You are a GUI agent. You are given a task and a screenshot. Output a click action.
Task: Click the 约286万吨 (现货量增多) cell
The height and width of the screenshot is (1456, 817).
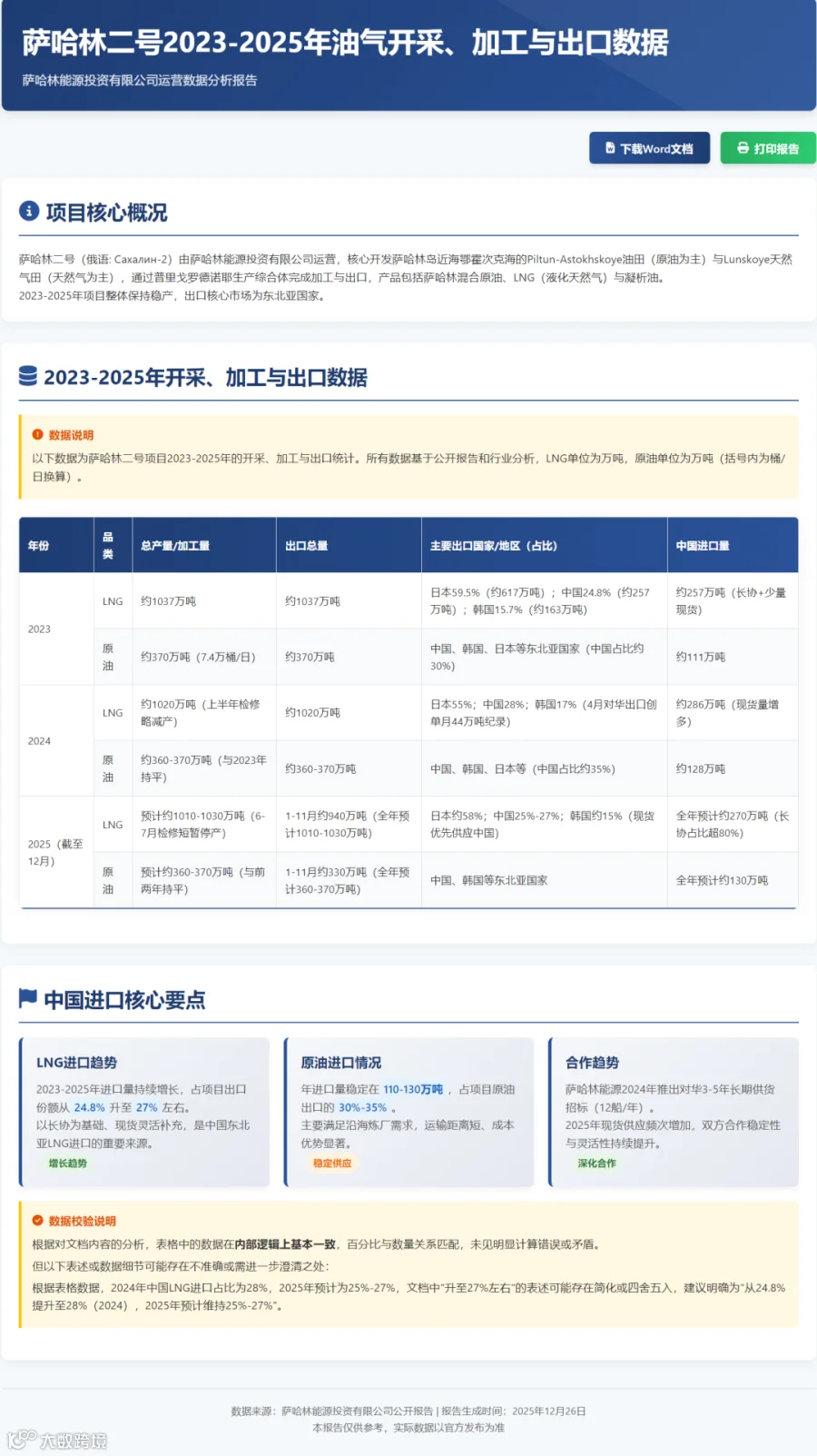point(733,713)
